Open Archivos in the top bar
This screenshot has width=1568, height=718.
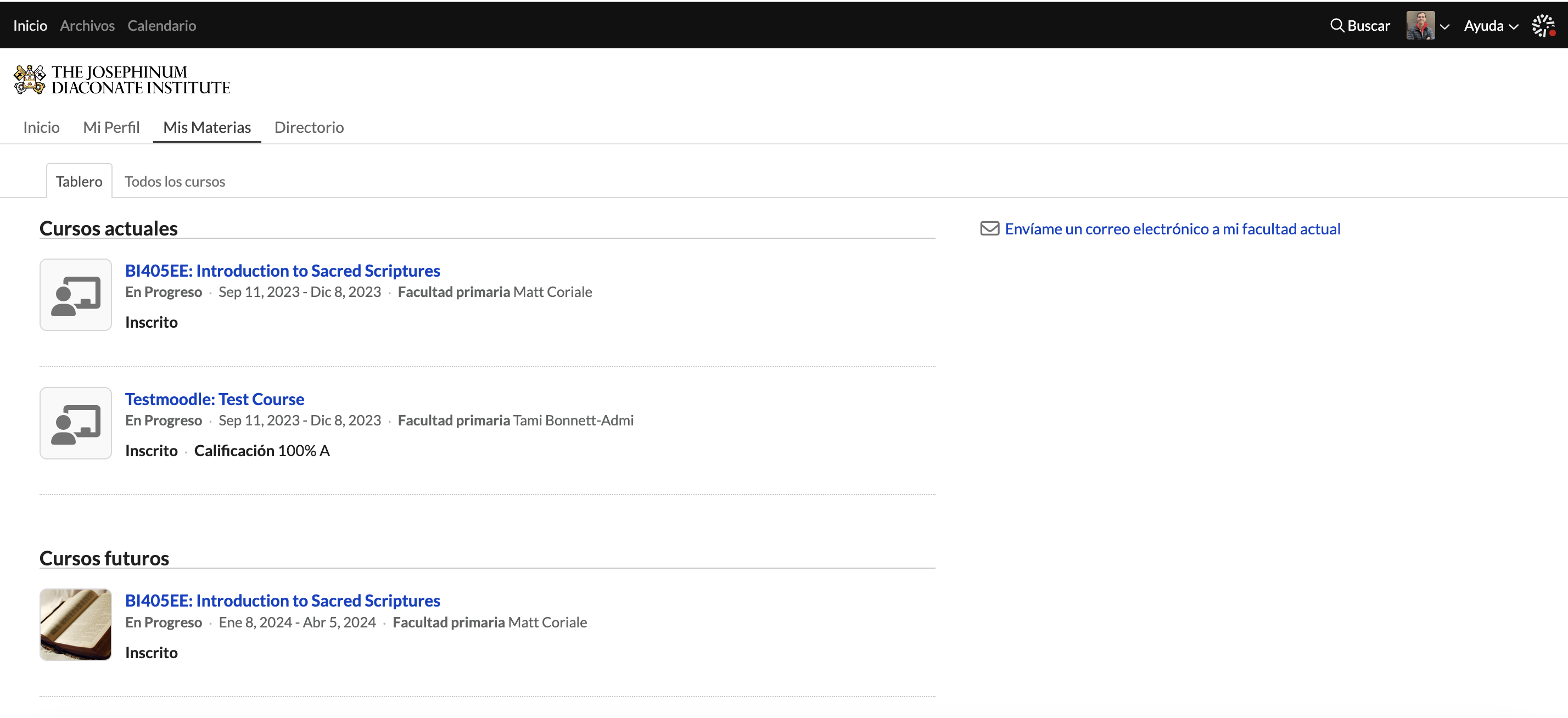pos(87,26)
